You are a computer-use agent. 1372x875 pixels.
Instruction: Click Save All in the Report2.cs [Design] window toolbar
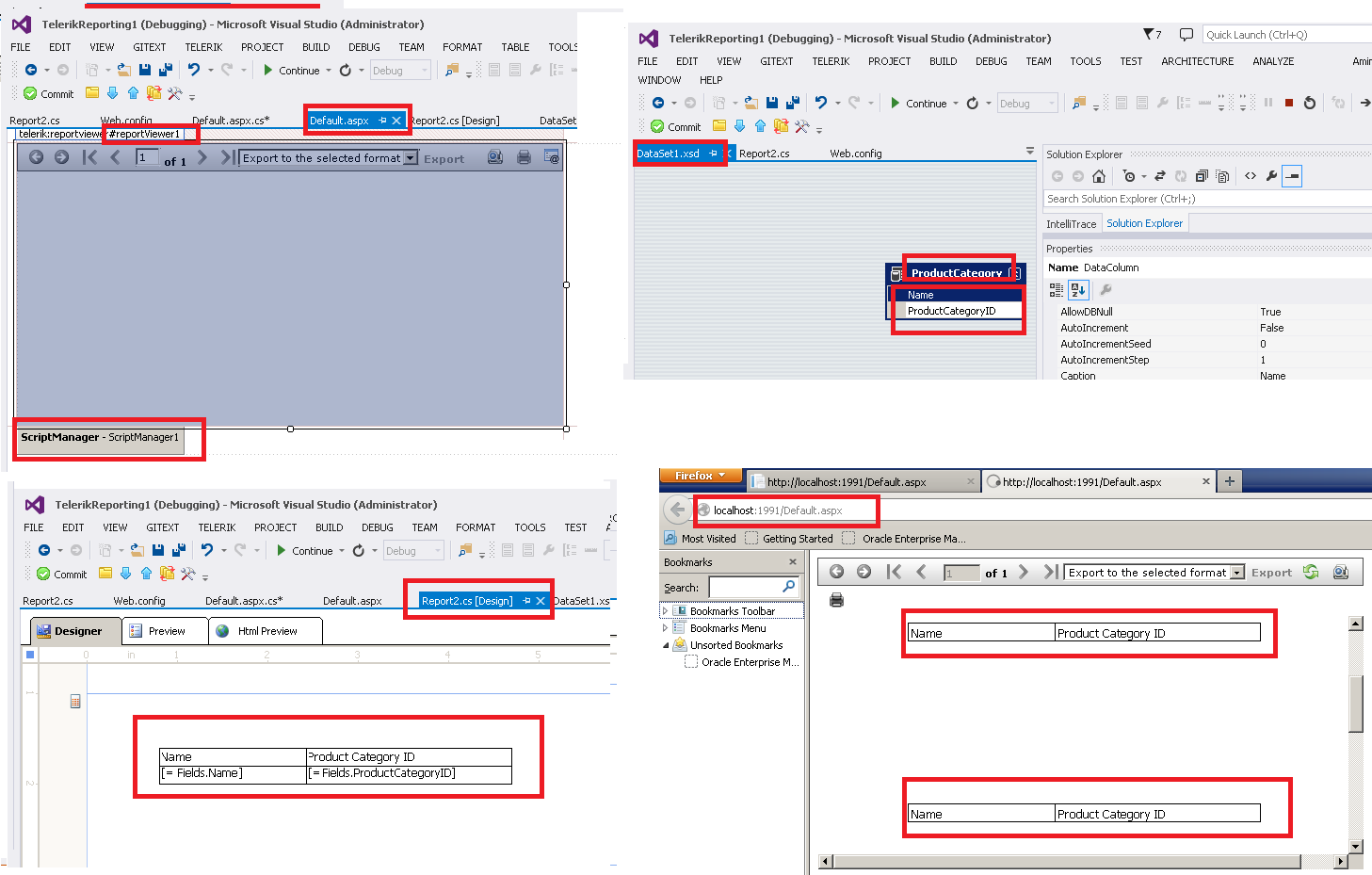(x=178, y=550)
